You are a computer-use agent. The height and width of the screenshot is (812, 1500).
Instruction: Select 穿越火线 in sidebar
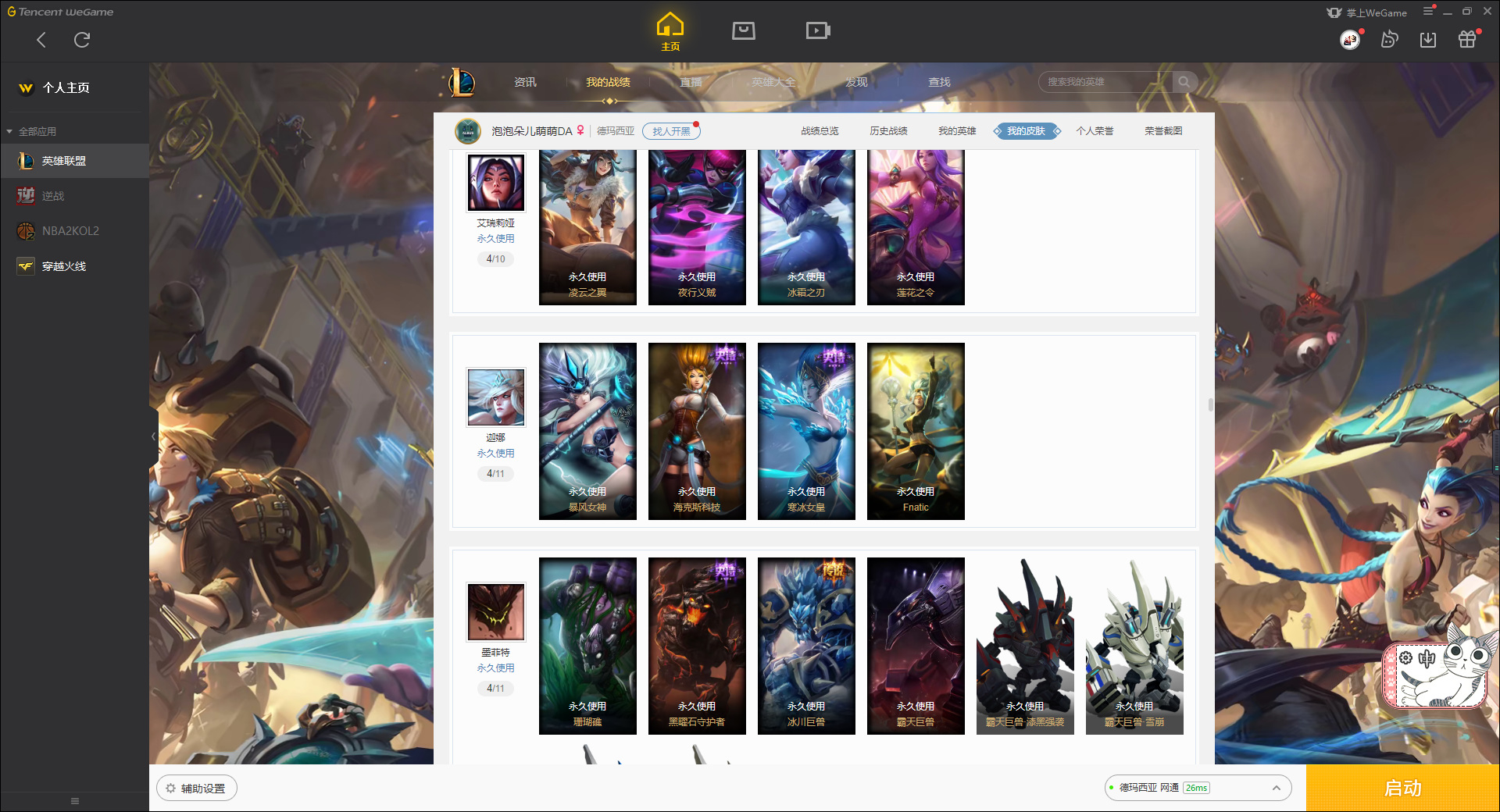(74, 266)
